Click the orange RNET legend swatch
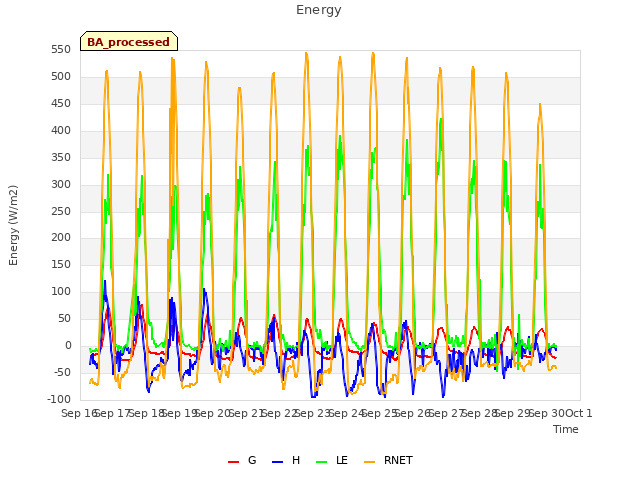Screen dimensions: 640x480 tap(369, 462)
